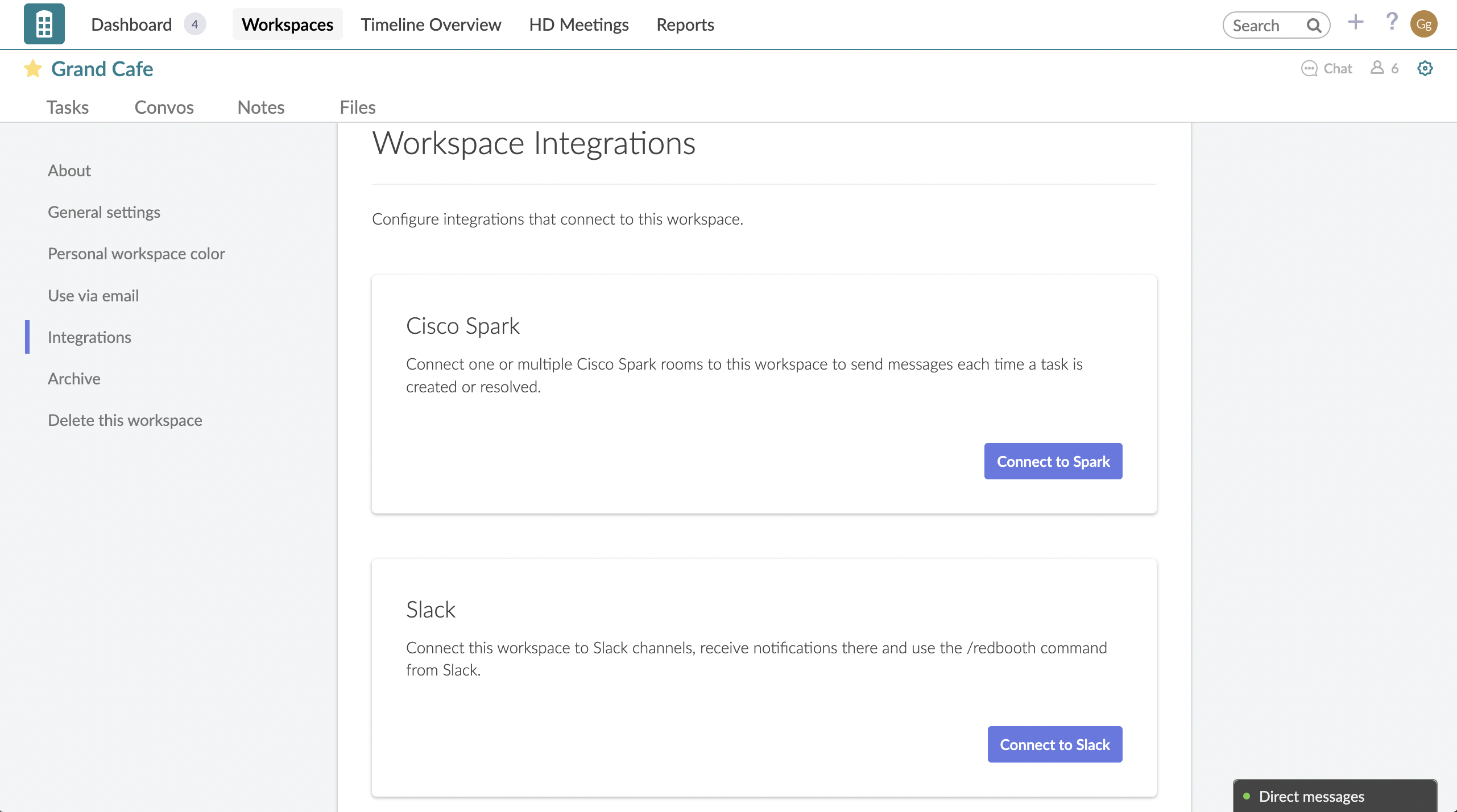
Task: Open Timeline Overview
Action: pos(431,24)
